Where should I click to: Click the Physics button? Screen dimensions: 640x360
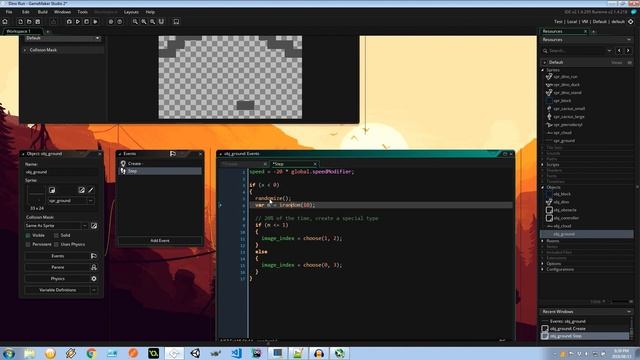click(58, 279)
